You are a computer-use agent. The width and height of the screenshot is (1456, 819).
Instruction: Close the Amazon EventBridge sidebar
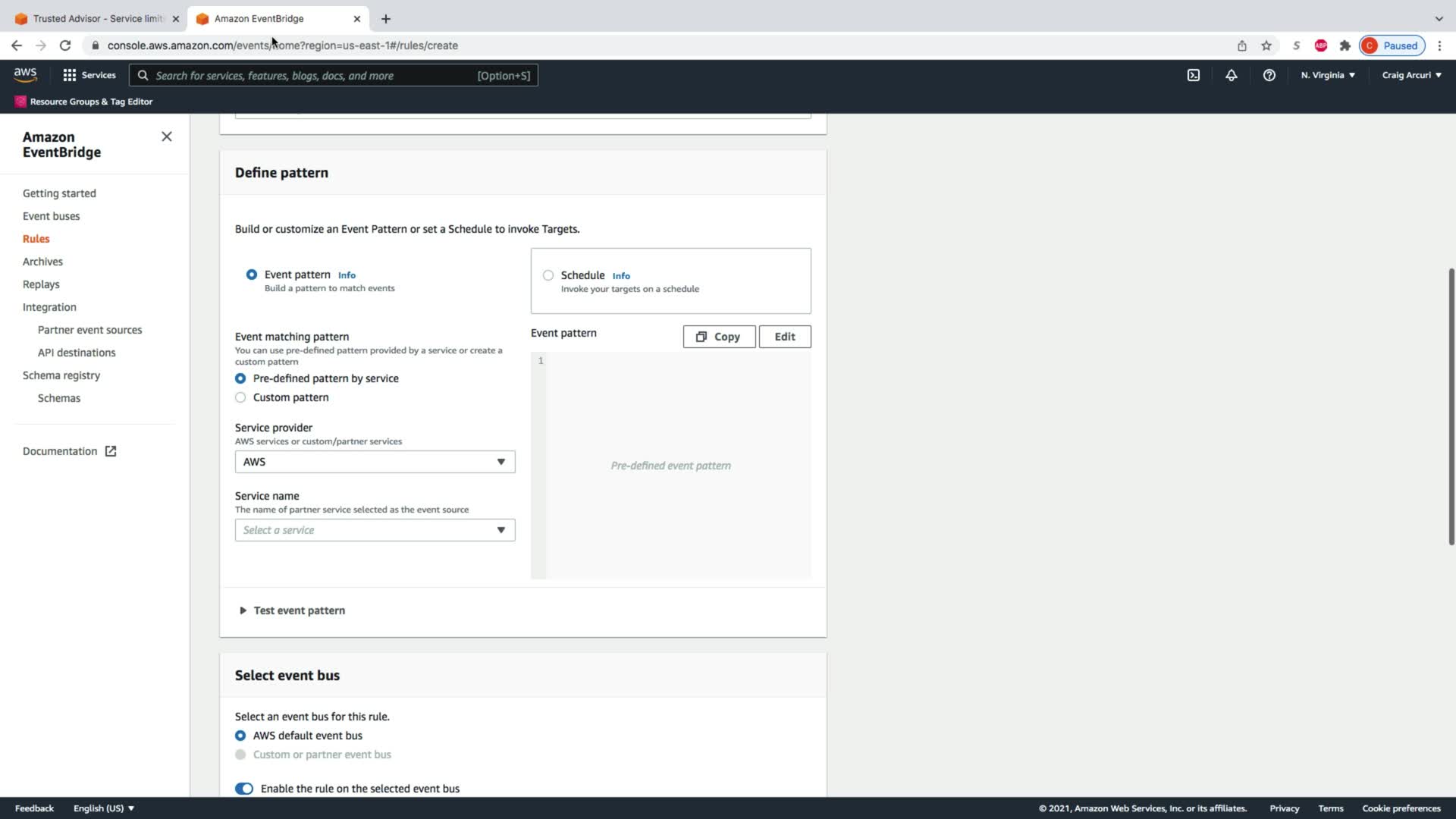tap(167, 136)
